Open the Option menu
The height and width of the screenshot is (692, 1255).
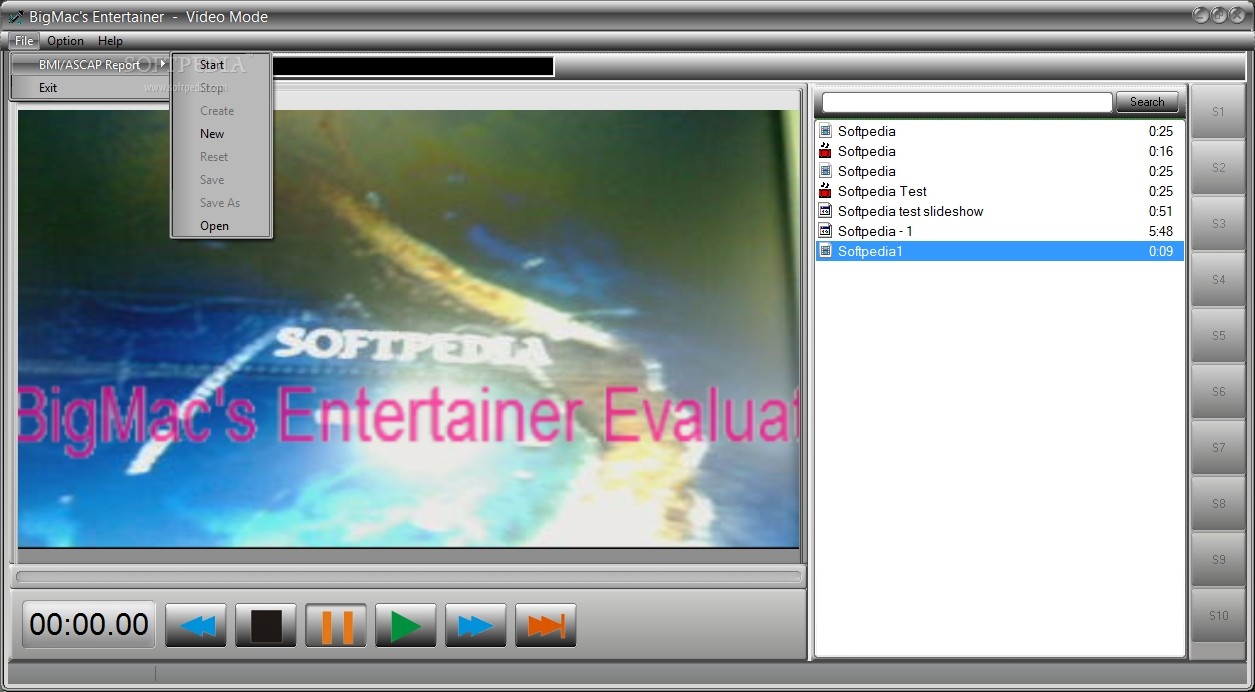(x=66, y=41)
